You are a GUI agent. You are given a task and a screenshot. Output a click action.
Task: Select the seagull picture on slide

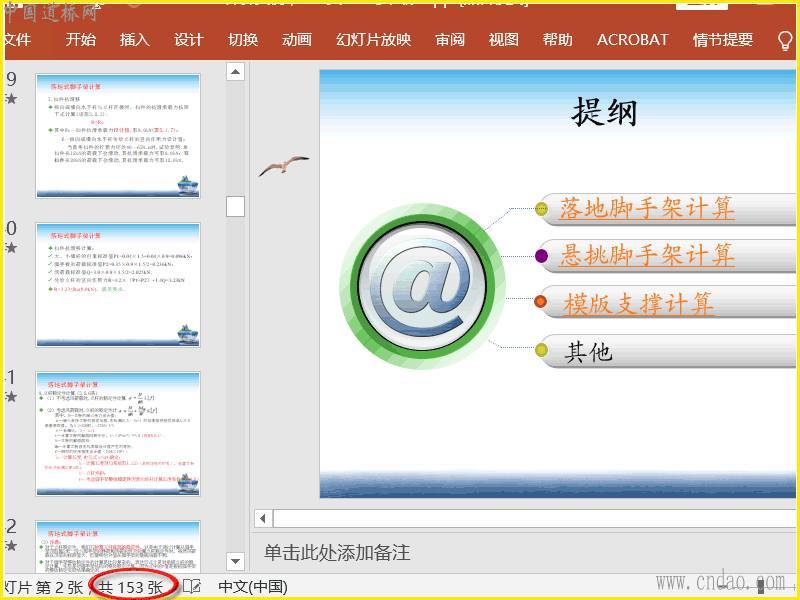pyautogui.click(x=284, y=166)
